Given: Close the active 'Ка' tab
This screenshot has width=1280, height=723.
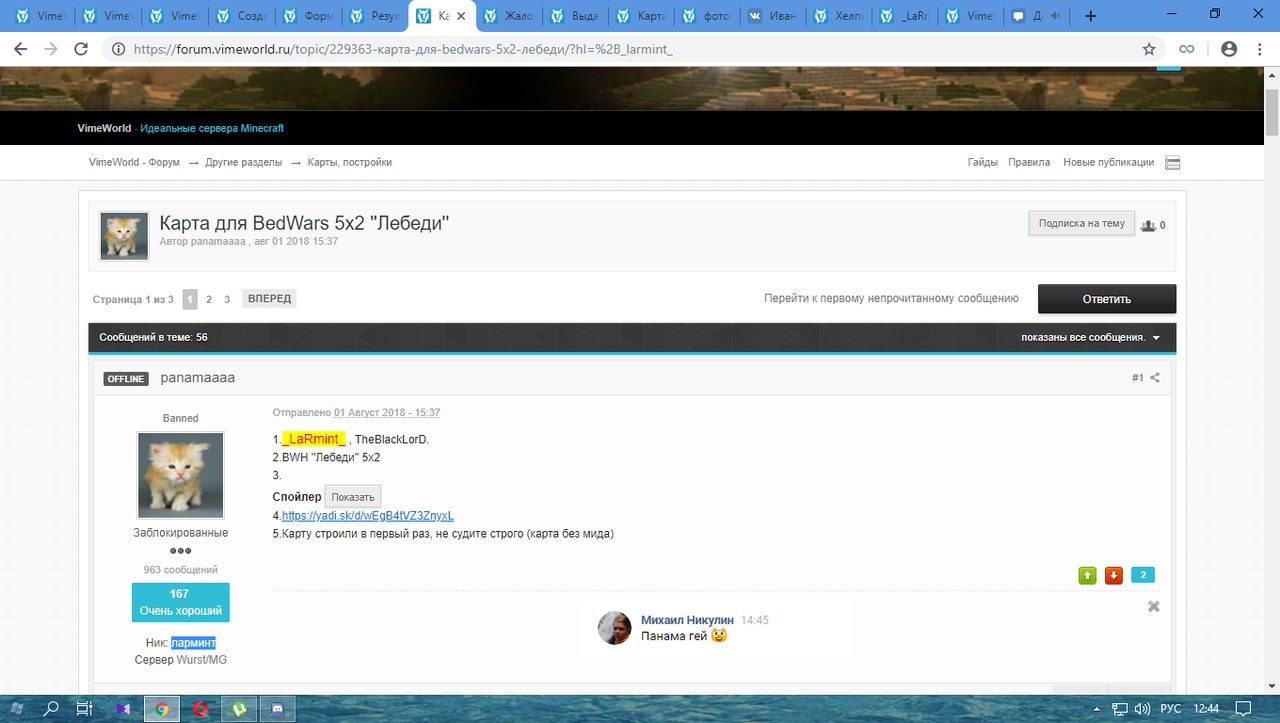Looking at the screenshot, I should click(460, 16).
